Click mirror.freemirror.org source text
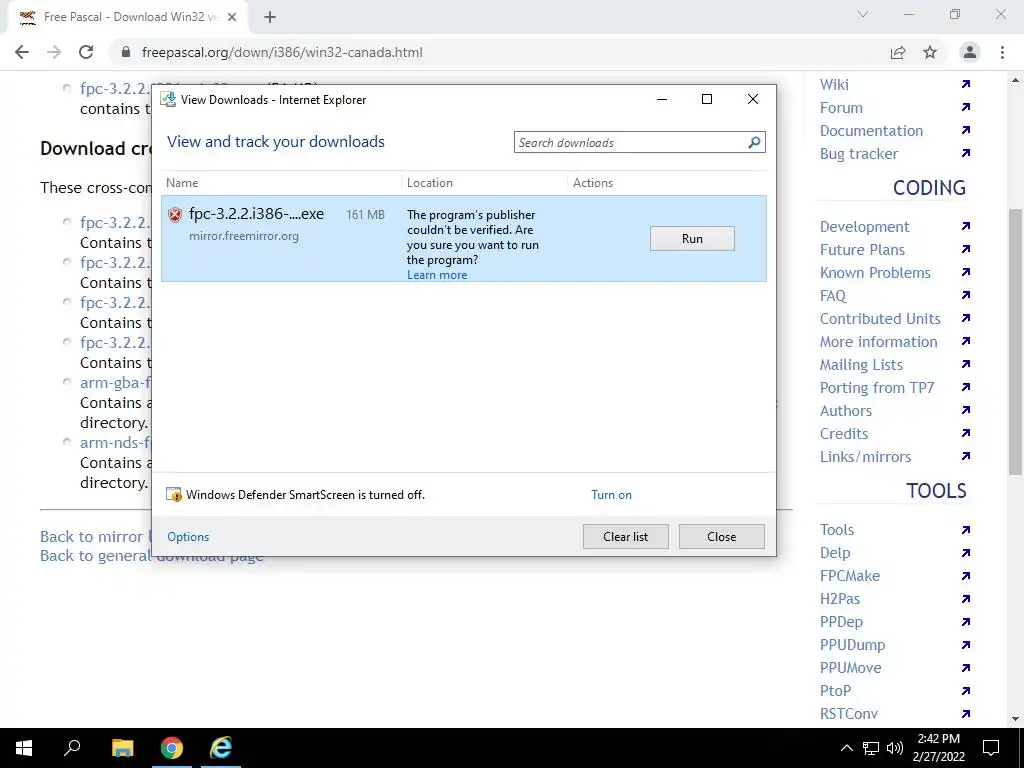1024x768 pixels. (244, 236)
